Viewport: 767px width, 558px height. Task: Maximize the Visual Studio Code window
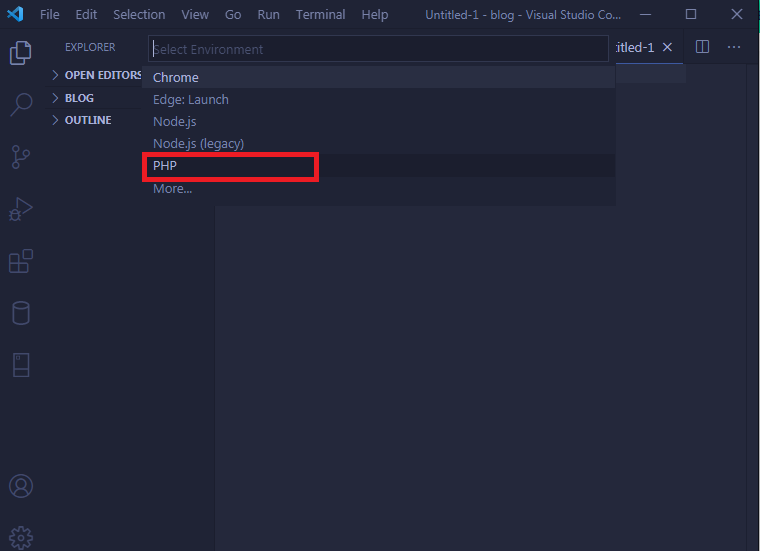tap(691, 15)
